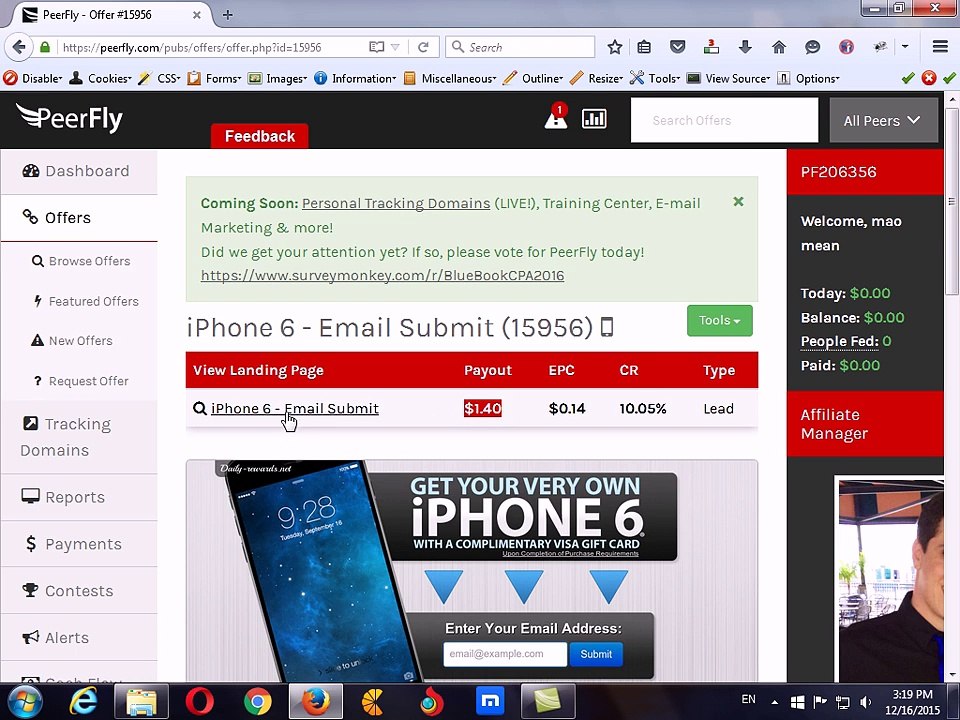Toggle reader view icon in address bar

click(377, 47)
